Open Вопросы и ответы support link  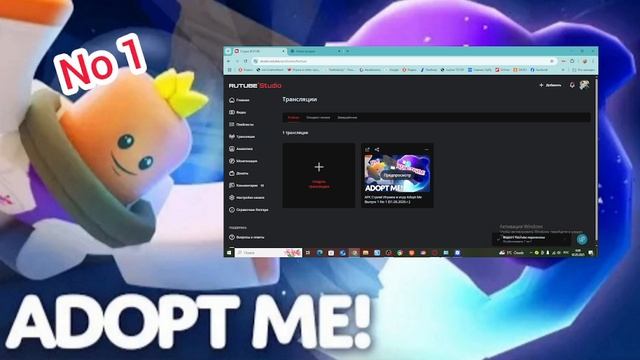coord(247,237)
